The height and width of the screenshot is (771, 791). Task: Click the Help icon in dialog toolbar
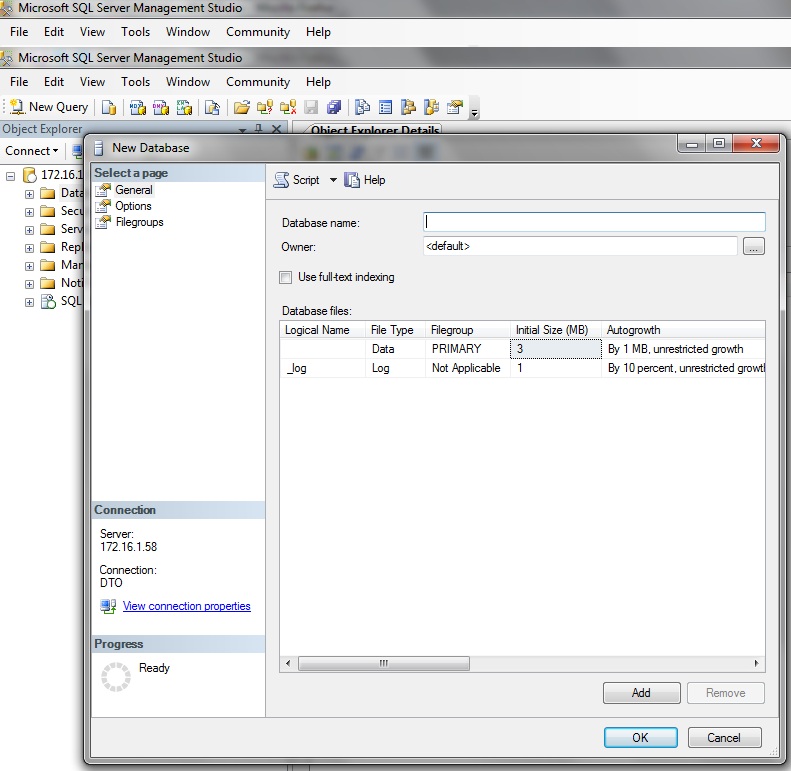(352, 180)
